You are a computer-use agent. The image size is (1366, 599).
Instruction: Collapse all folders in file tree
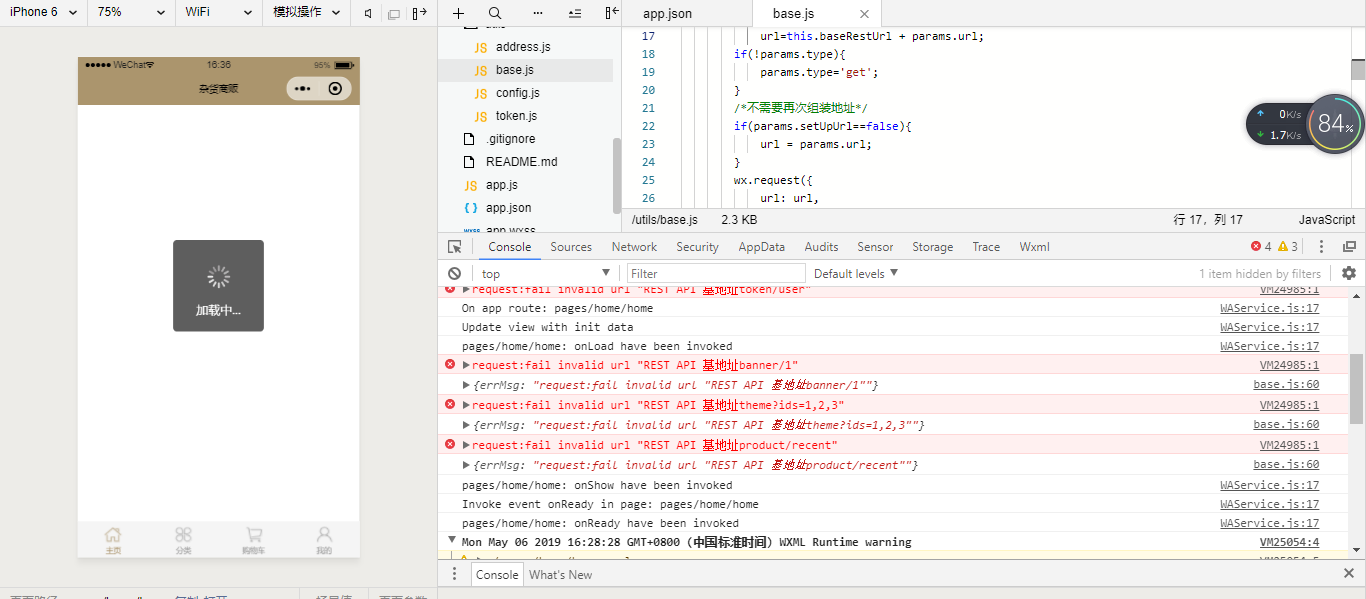coord(574,14)
